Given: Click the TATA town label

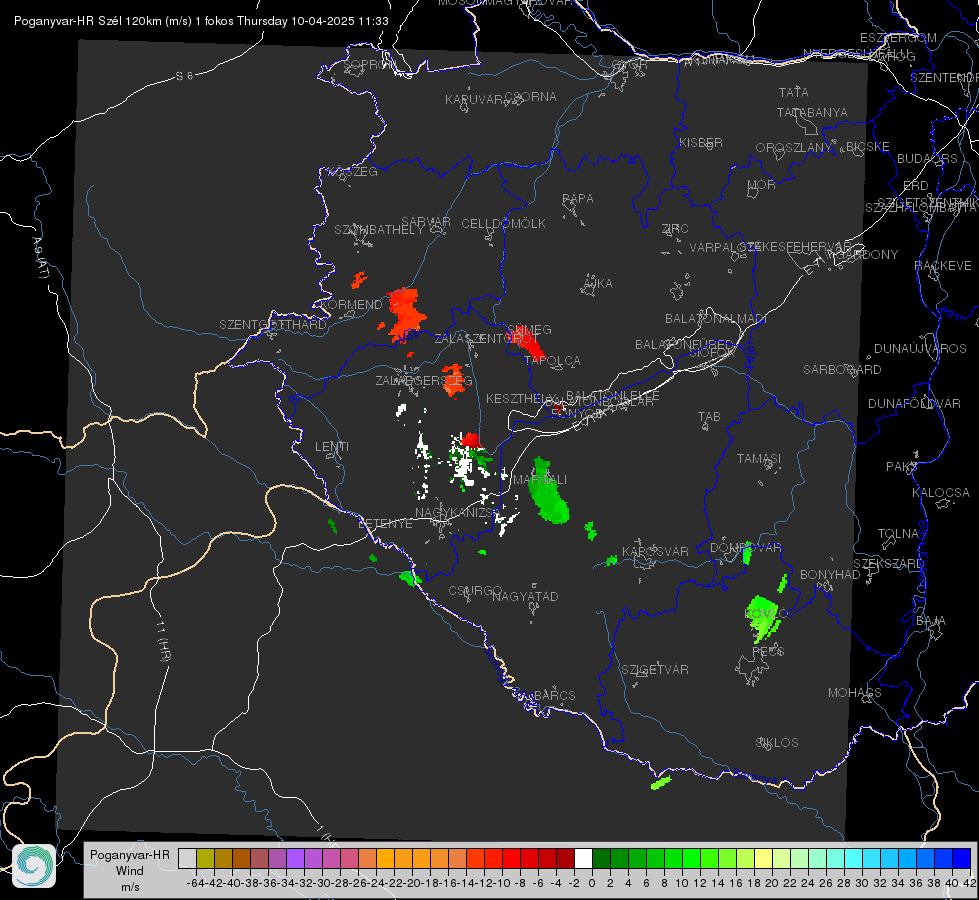Looking at the screenshot, I should coord(794,92).
